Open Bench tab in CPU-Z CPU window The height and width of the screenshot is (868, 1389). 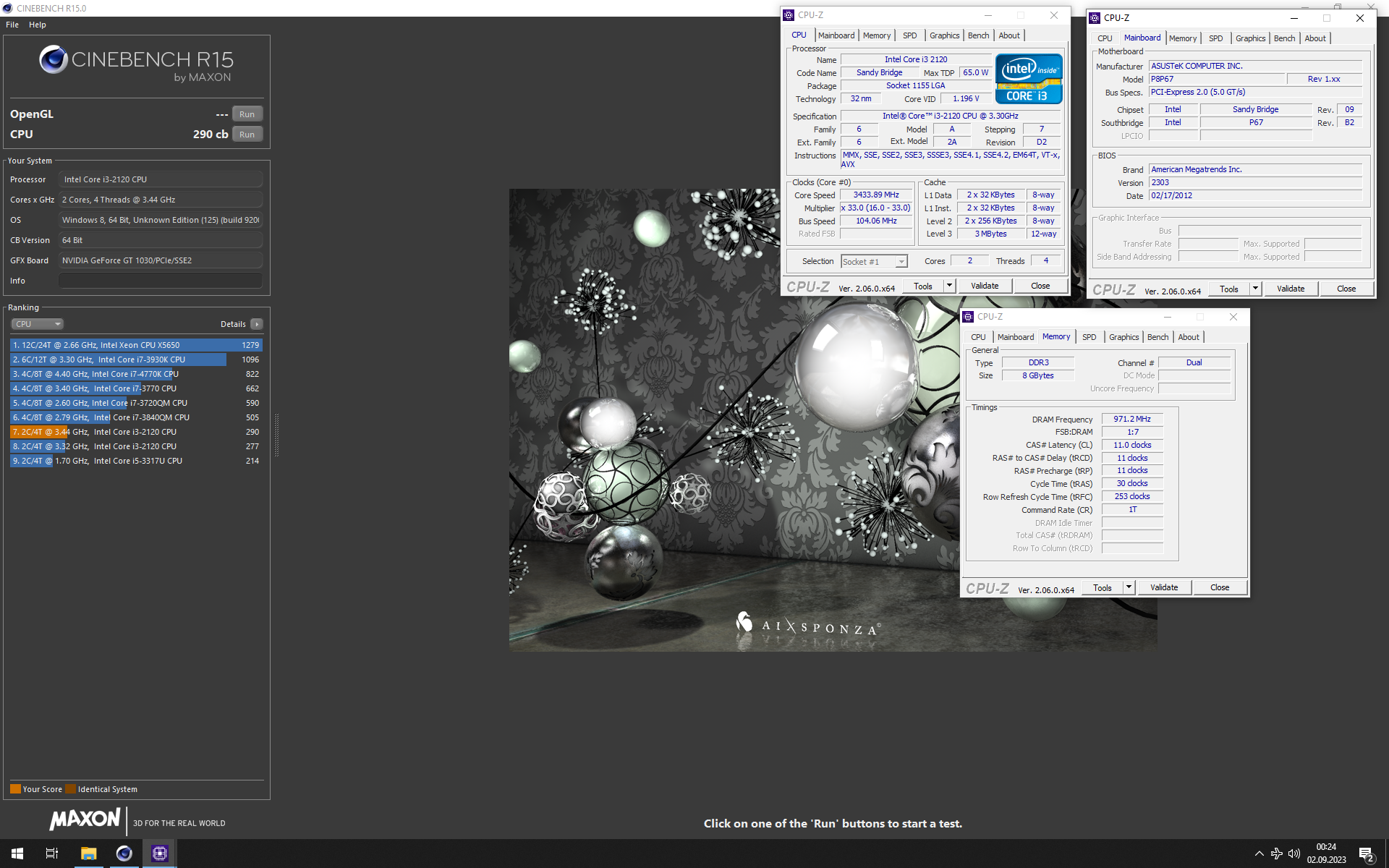[978, 35]
